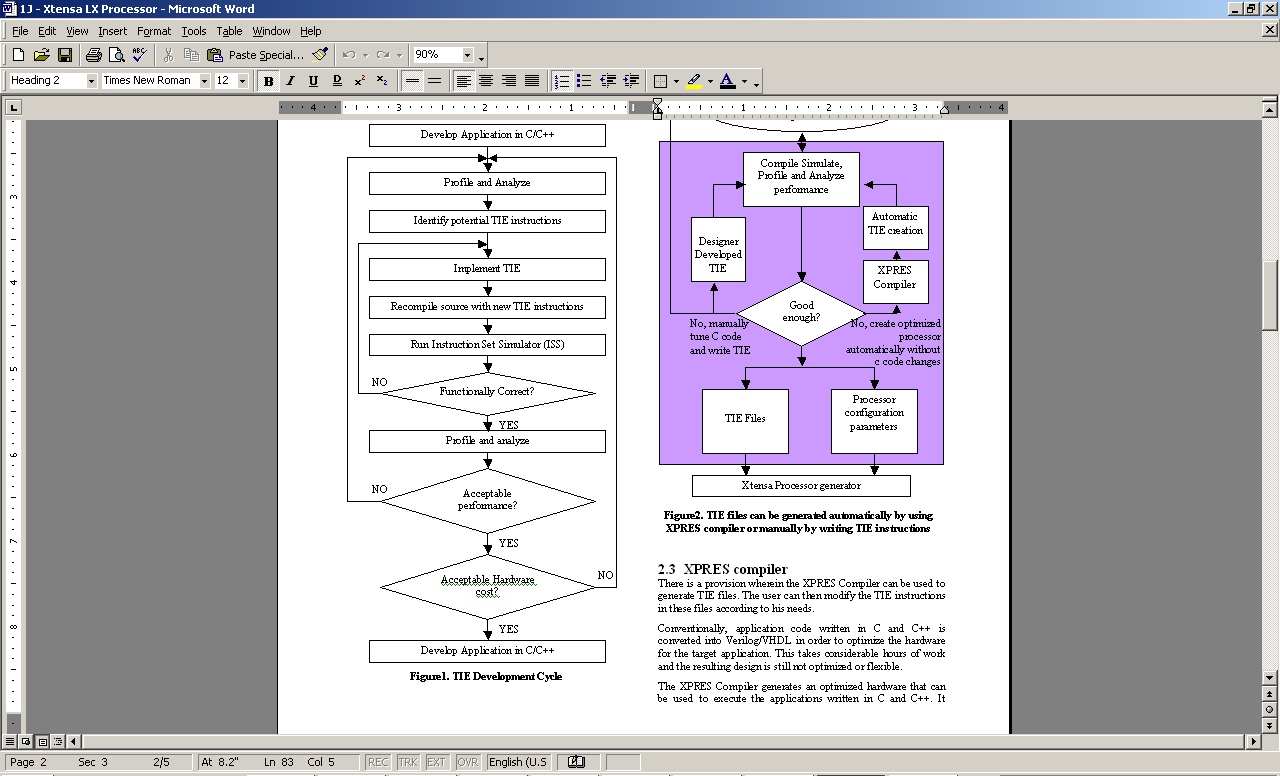Open the Help menu

click(311, 31)
